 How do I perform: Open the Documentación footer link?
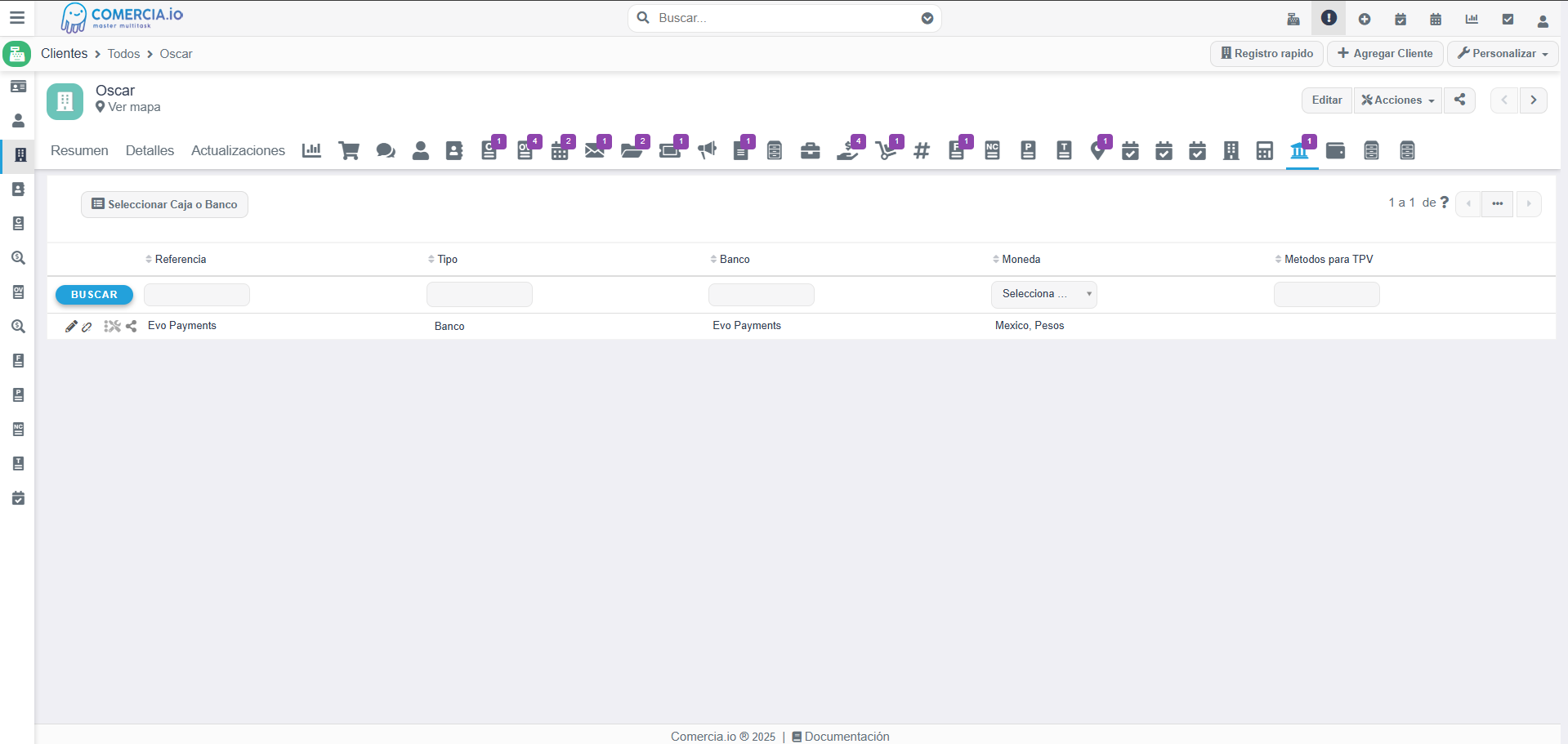click(841, 737)
